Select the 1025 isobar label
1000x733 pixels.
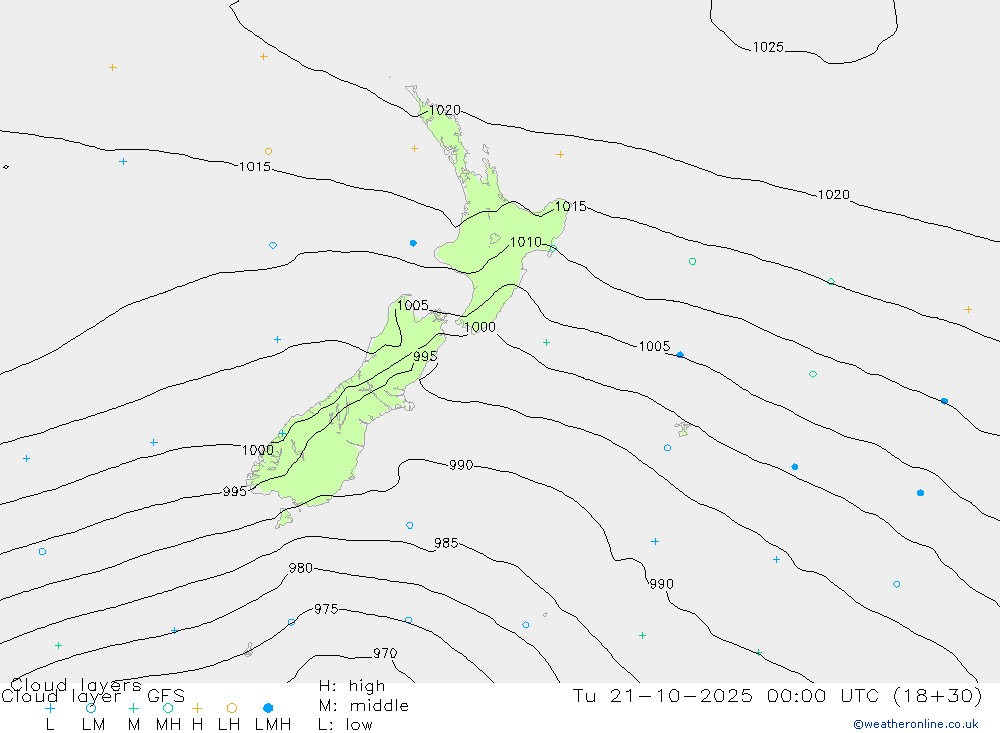[768, 47]
